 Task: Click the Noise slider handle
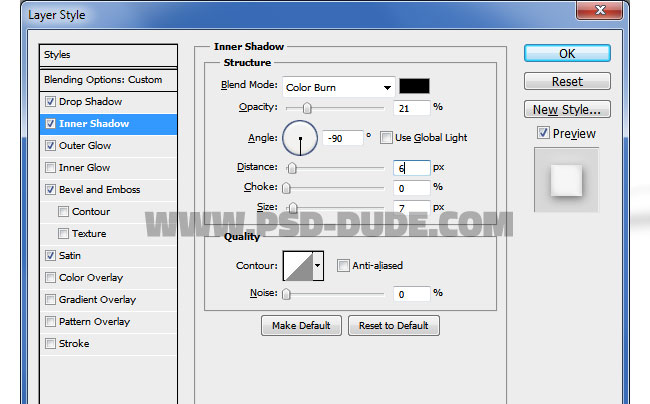(286, 294)
